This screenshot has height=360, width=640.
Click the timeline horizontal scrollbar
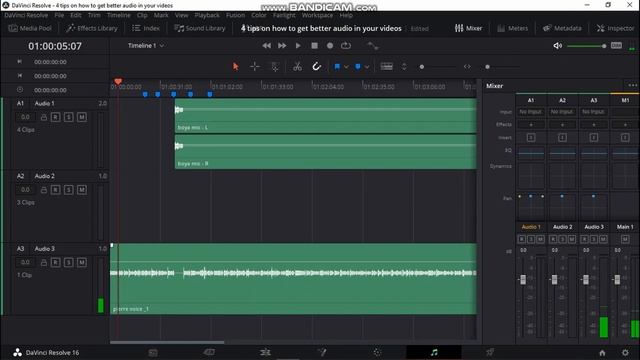167,342
